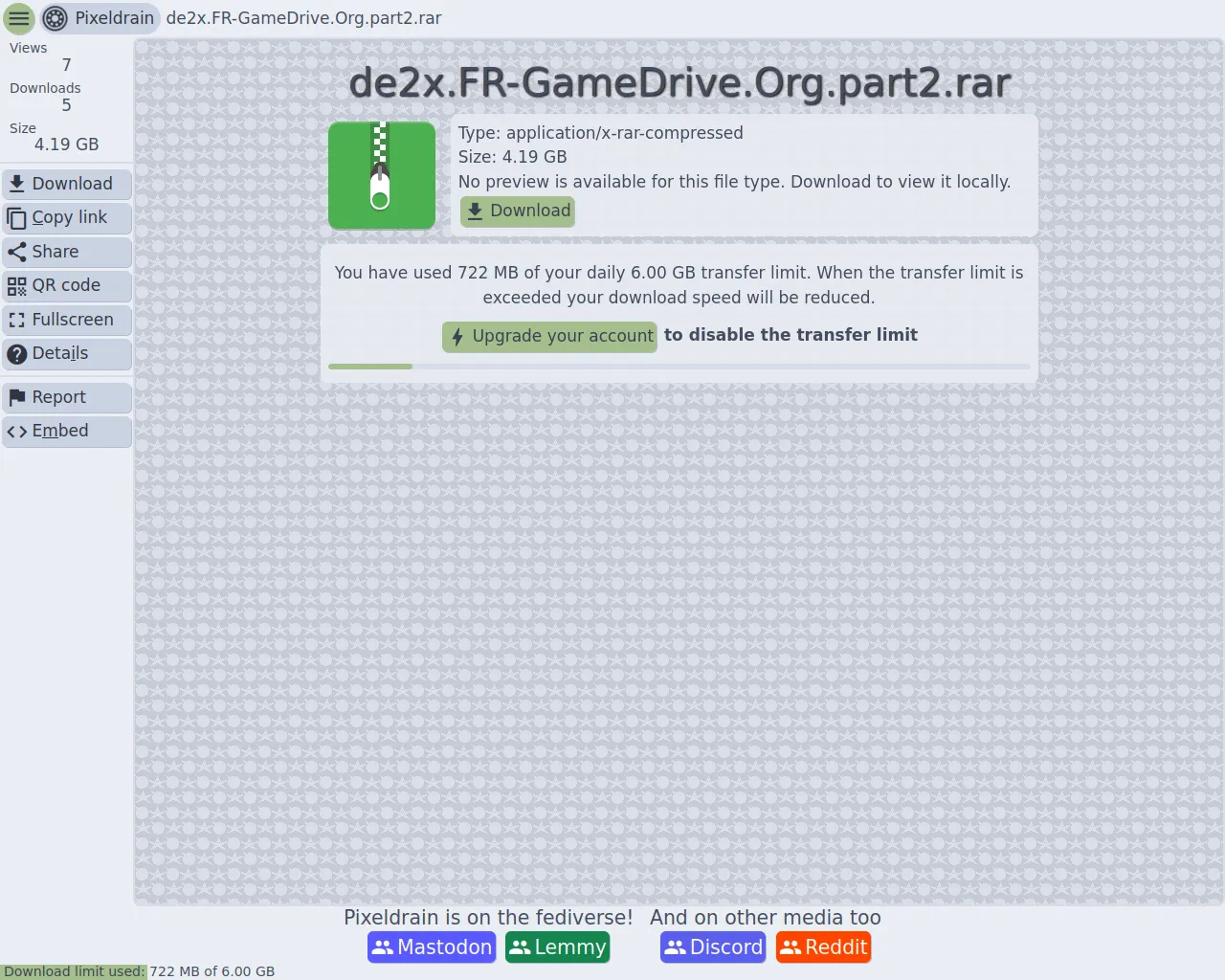The image size is (1225, 980).
Task: Visit Pixeldrain's Reddit
Action: pyautogui.click(x=824, y=947)
